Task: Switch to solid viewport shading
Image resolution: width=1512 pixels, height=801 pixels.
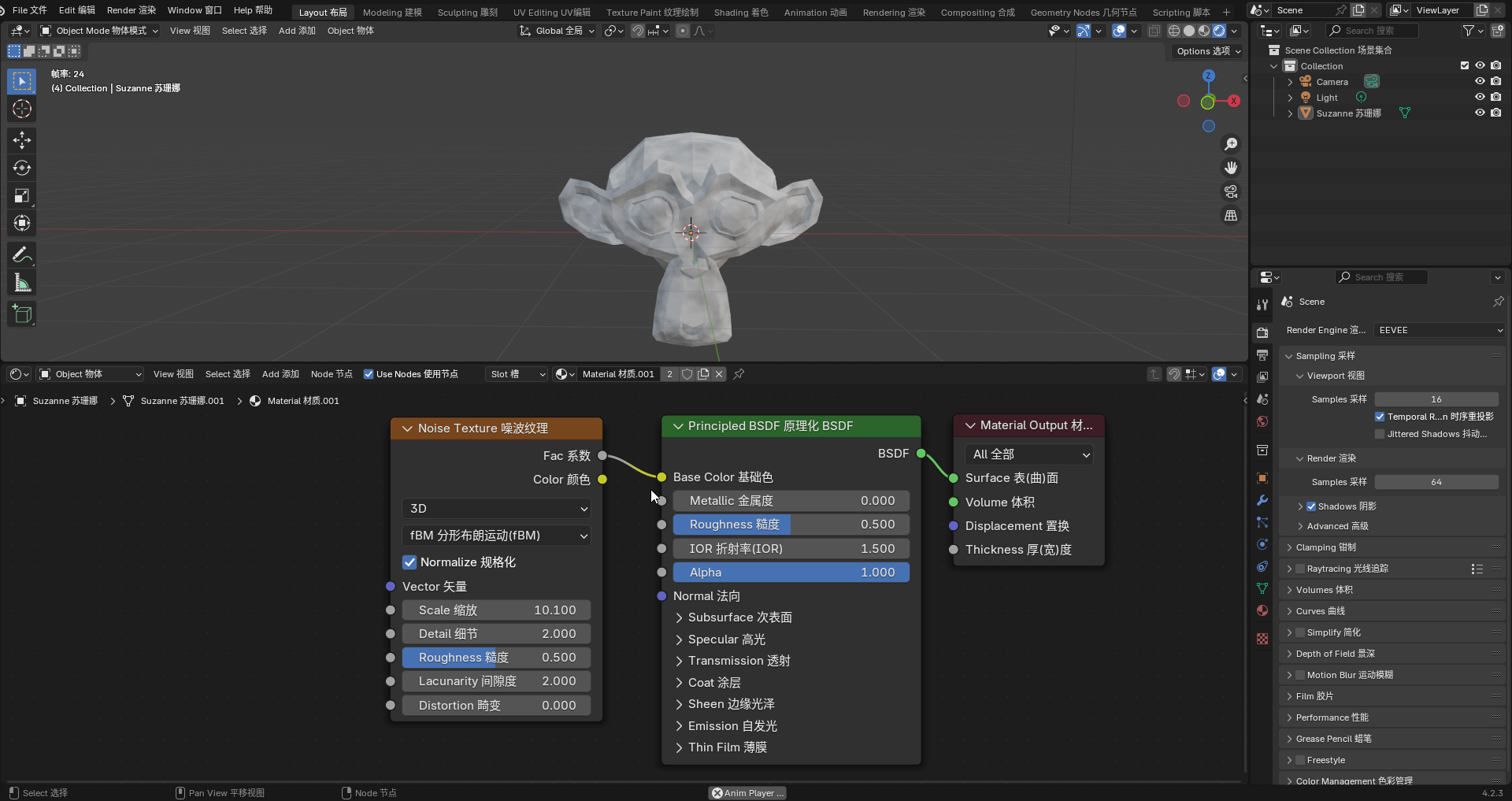Action: click(1189, 31)
